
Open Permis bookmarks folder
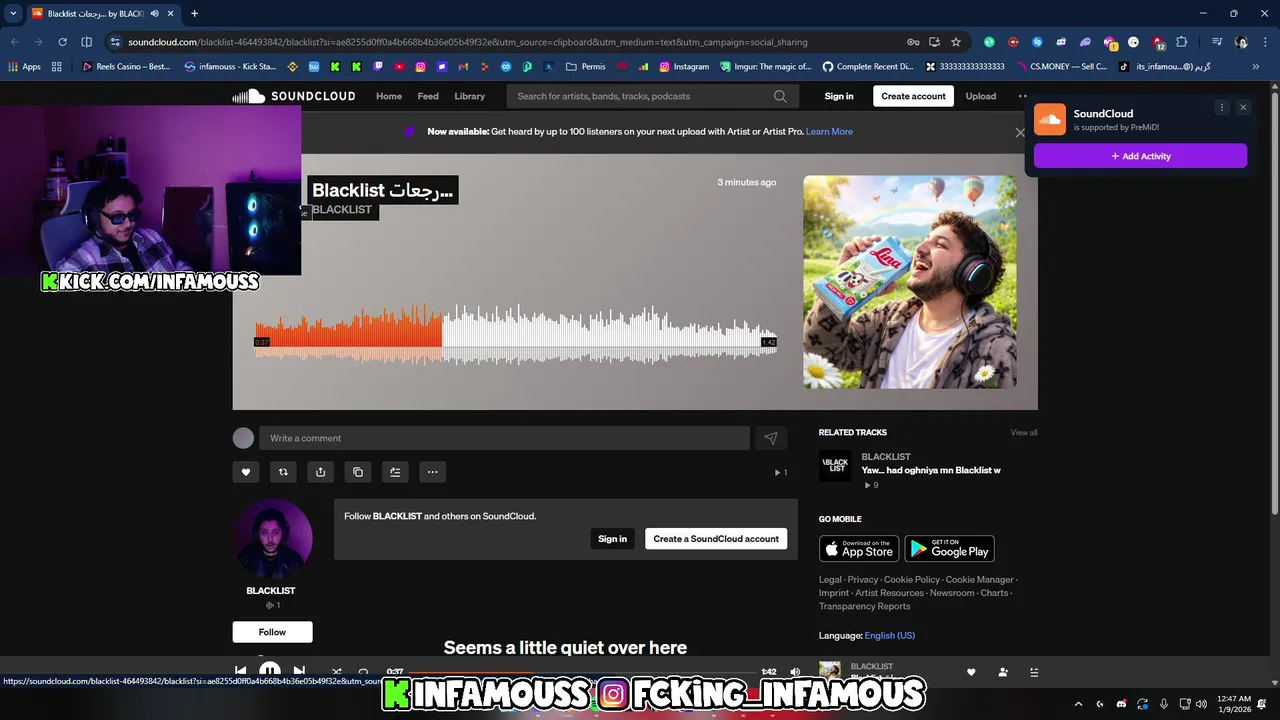(585, 67)
